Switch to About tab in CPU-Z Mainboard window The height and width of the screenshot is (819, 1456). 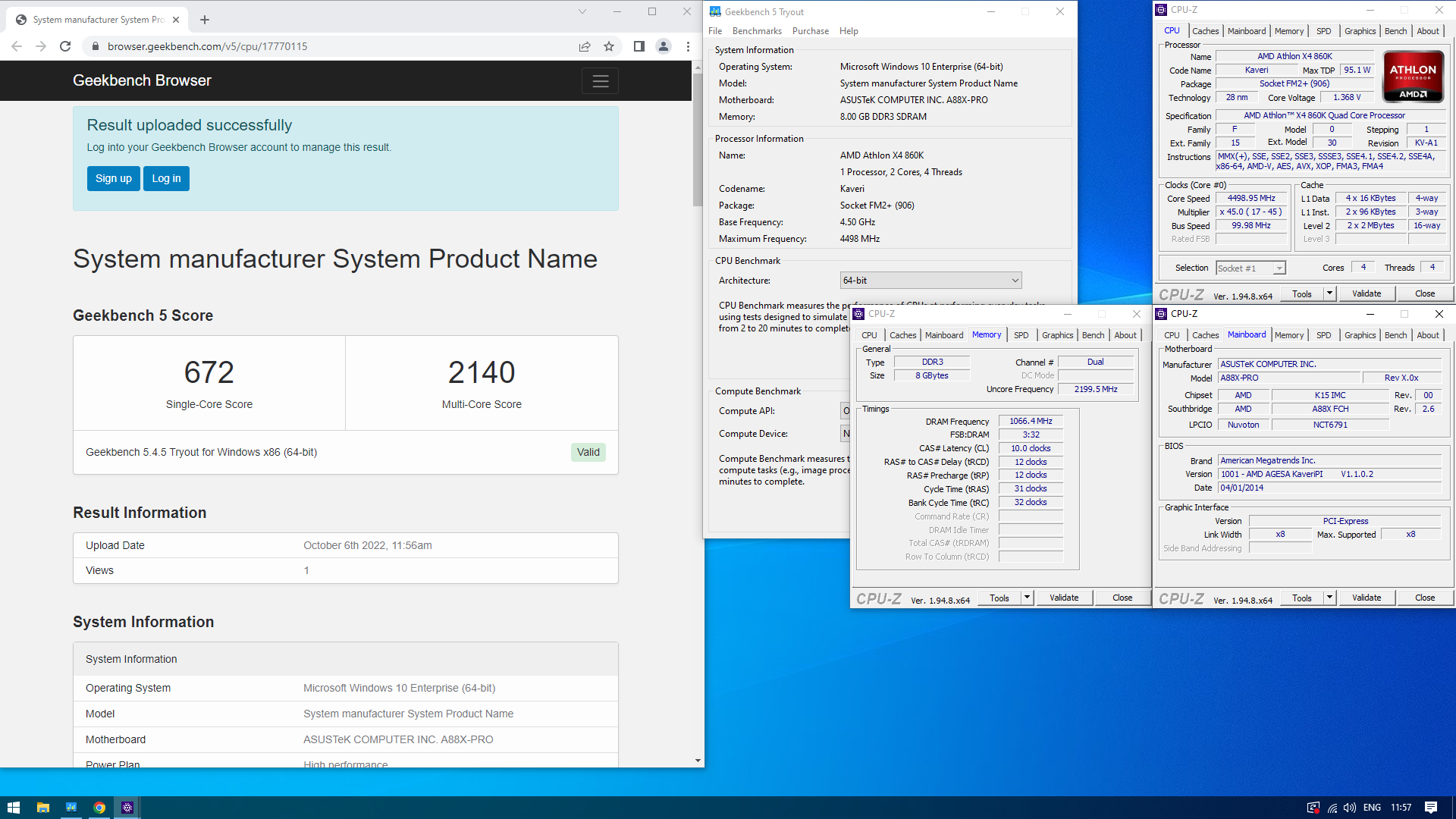click(1428, 335)
